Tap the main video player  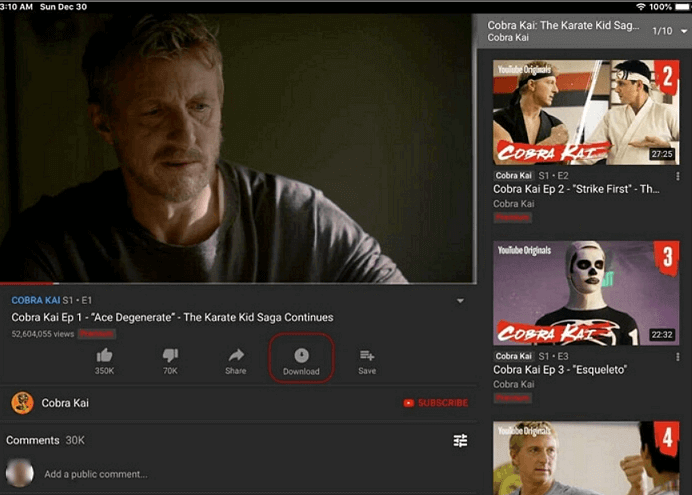[238, 148]
